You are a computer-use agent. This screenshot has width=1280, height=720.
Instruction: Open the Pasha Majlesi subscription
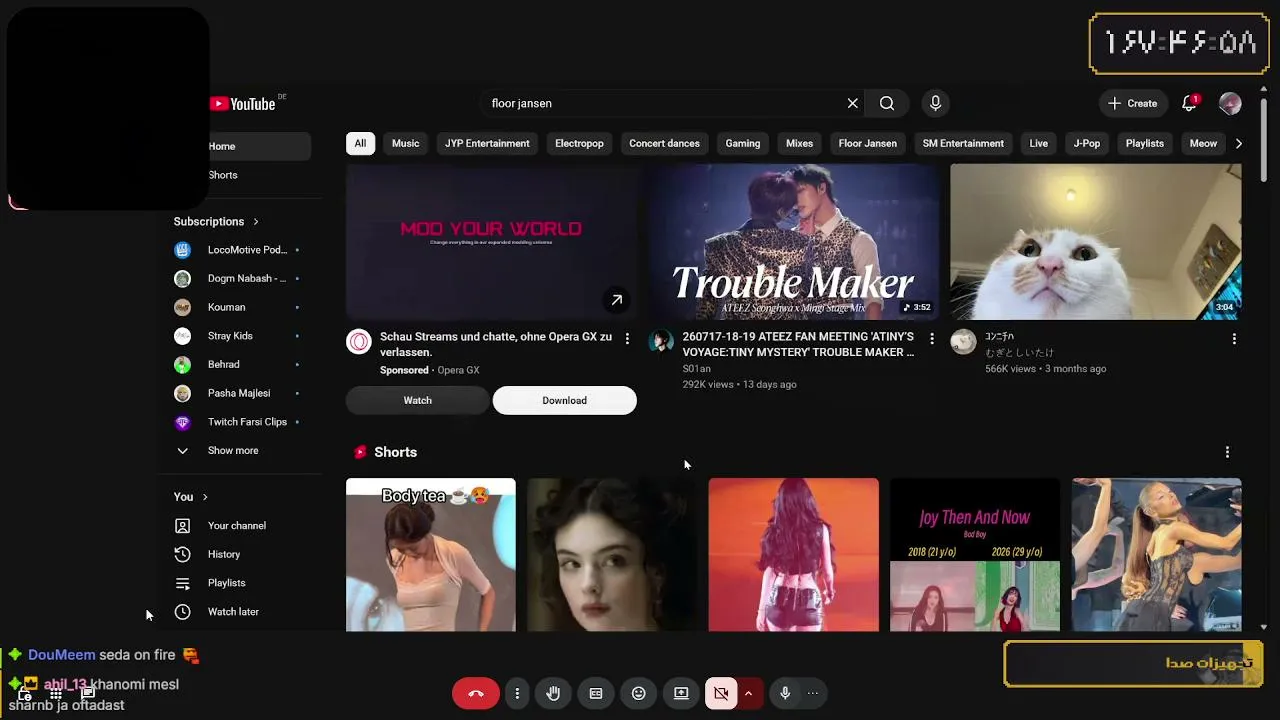[x=238, y=393]
